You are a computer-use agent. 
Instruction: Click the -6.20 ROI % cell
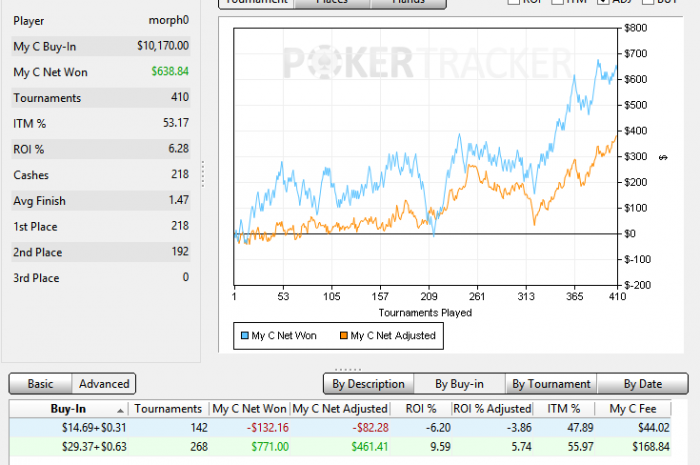[x=438, y=428]
